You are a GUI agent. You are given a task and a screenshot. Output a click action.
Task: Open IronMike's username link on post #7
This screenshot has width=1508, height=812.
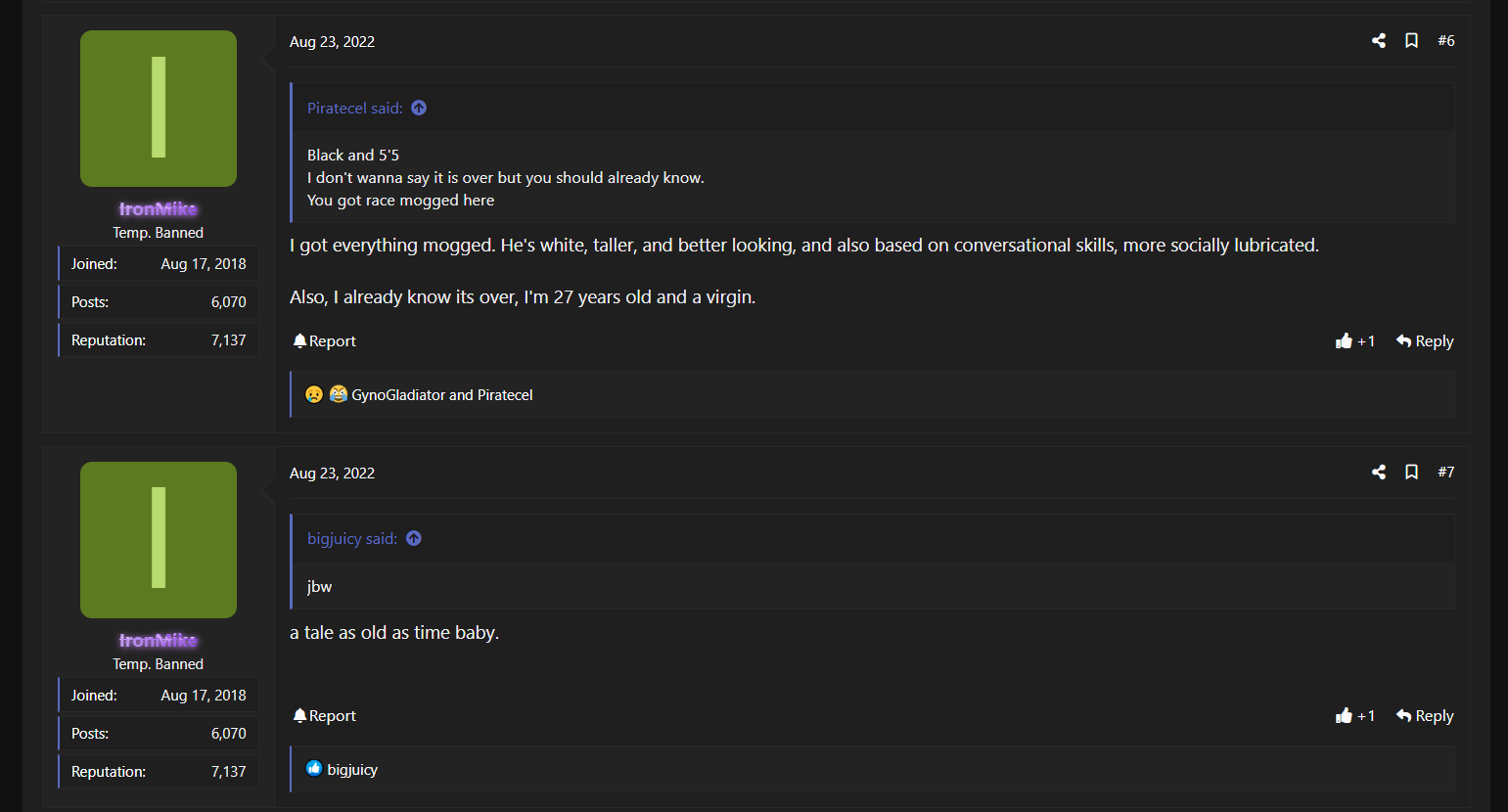pos(159,641)
